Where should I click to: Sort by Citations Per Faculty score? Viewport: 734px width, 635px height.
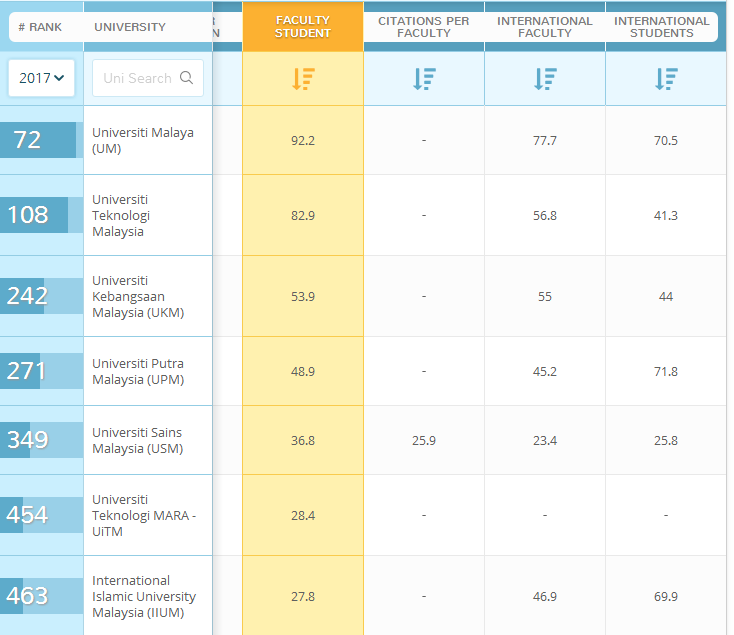pyautogui.click(x=424, y=79)
